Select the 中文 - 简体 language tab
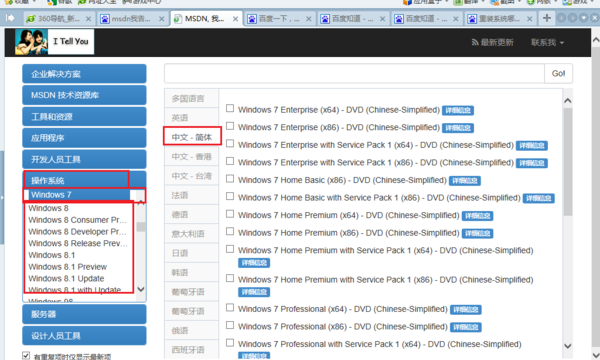This screenshot has width=600, height=360. tap(192, 137)
